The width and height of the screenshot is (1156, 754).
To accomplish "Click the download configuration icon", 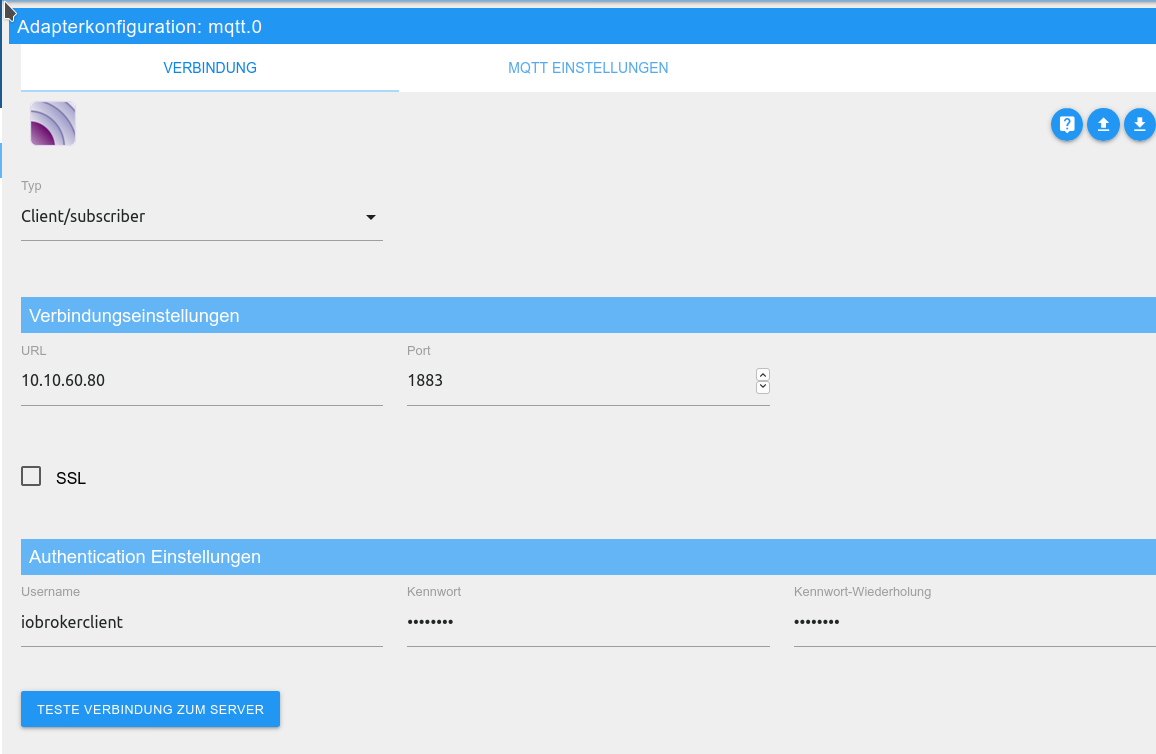I will (x=1139, y=125).
